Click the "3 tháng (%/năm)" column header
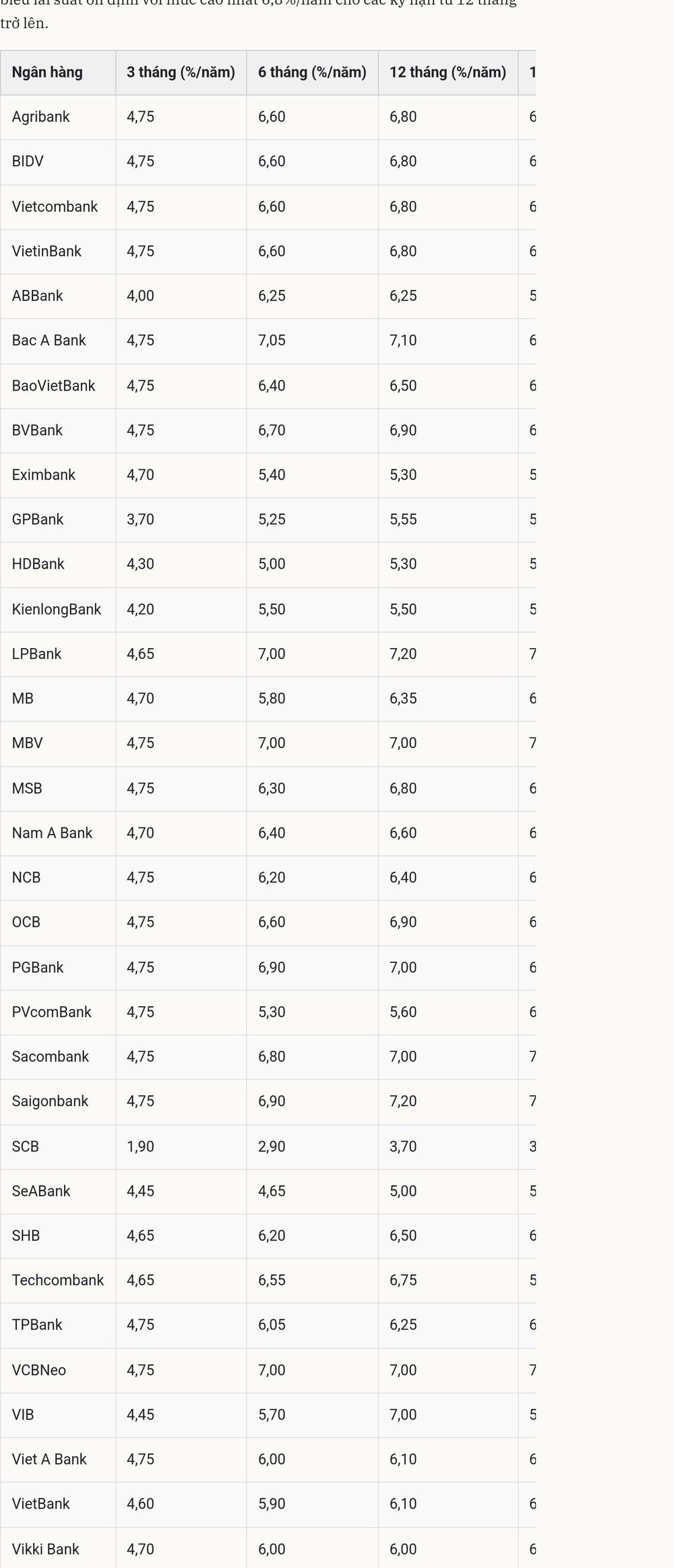Image resolution: width=674 pixels, height=1568 pixels. (181, 72)
